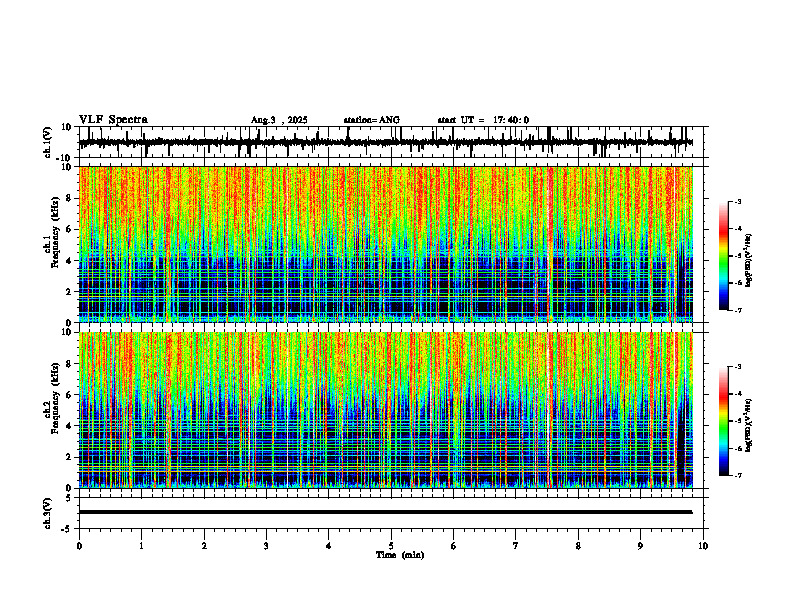This screenshot has height=612, width=792.
Task: Click the time axis tick label "9"
Action: click(x=640, y=546)
